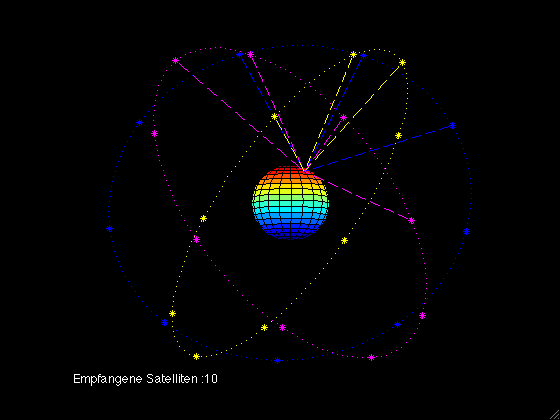Click the rainbow-colored Earth globe
Viewport: 560px width, 420px height.
290,202
